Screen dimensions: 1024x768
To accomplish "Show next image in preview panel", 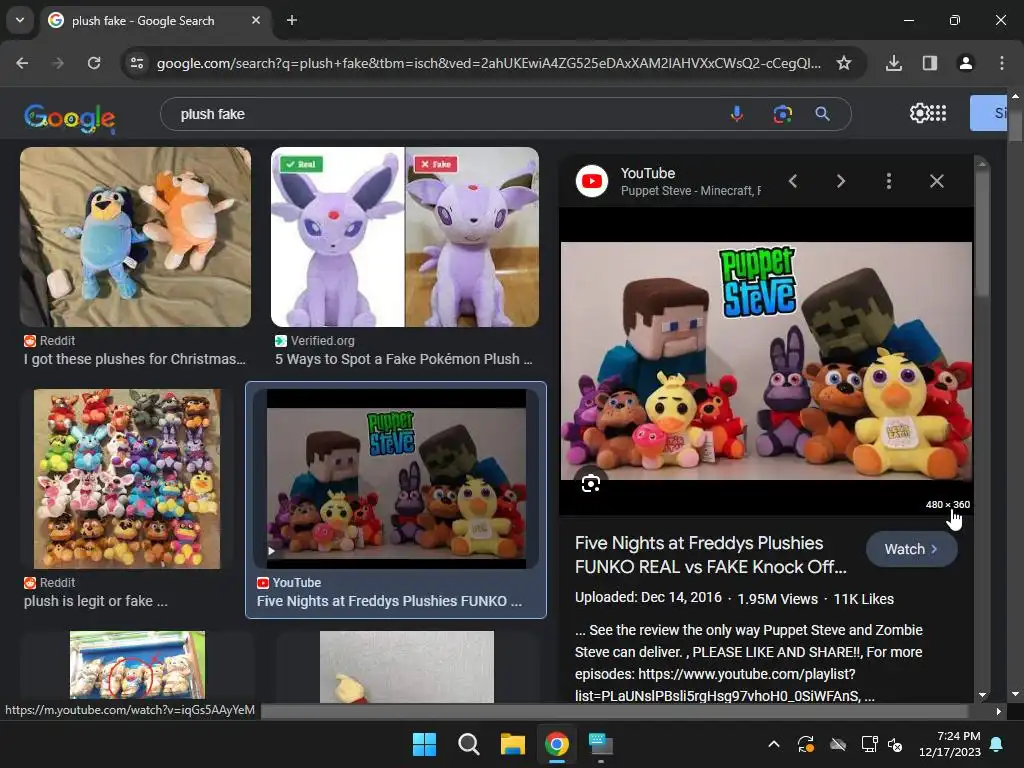I will [841, 181].
